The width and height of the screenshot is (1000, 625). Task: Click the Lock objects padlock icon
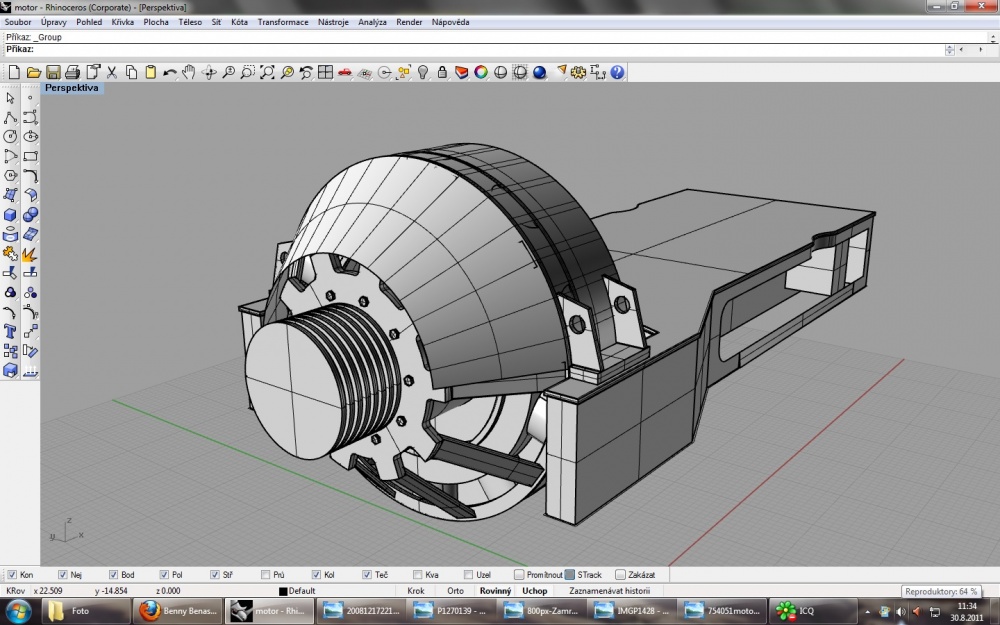tap(442, 72)
